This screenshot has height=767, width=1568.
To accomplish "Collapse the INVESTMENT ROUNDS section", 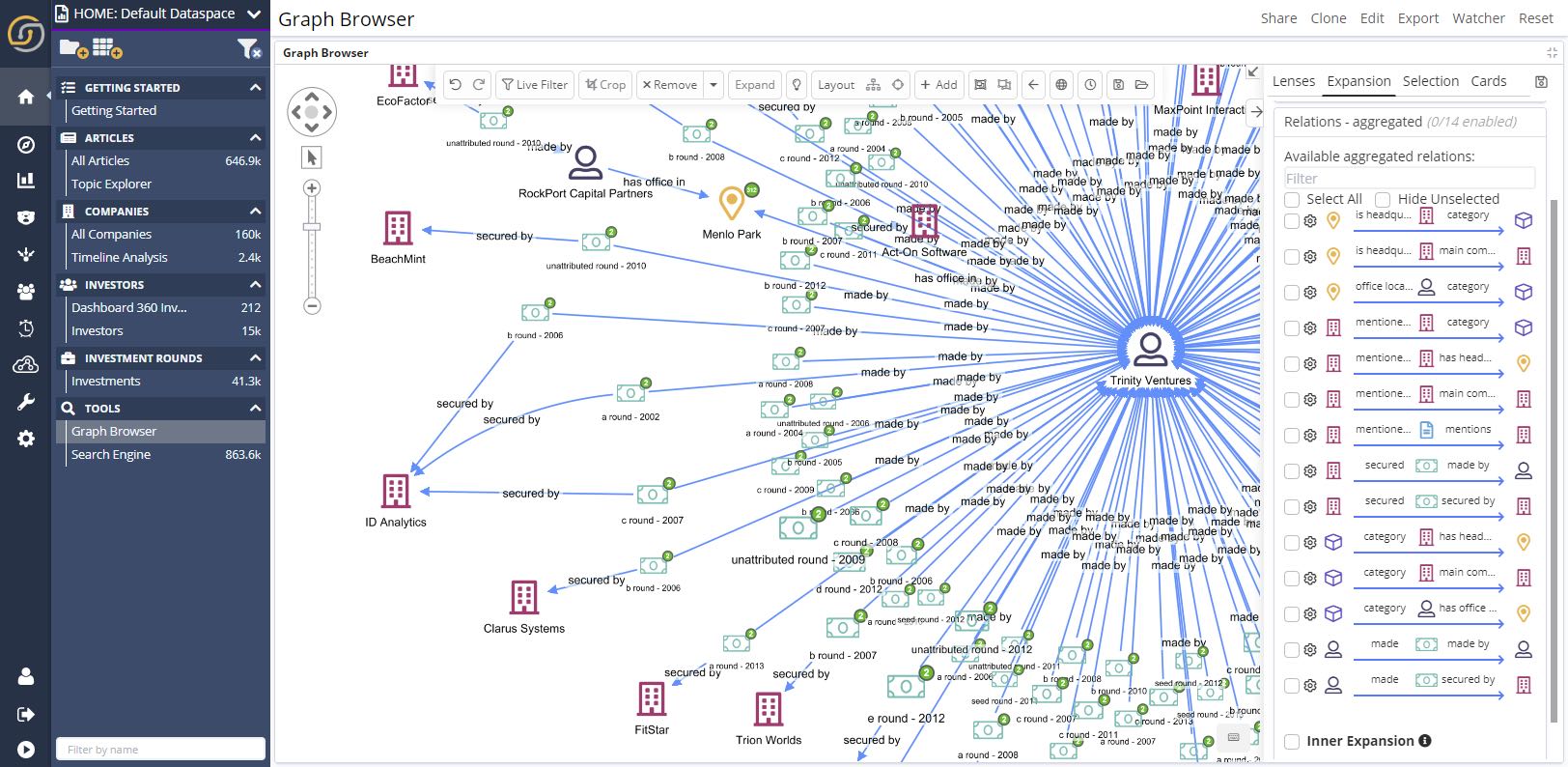I will click(256, 357).
